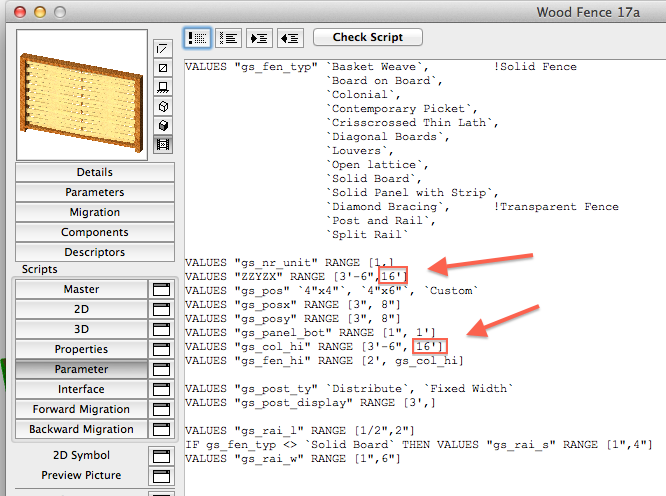This screenshot has width=666, height=496.
Task: Open 2D script in separate window icon
Action: click(161, 309)
